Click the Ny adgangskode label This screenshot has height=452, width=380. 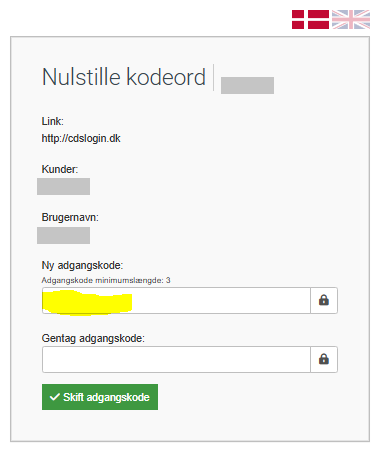coord(82,265)
